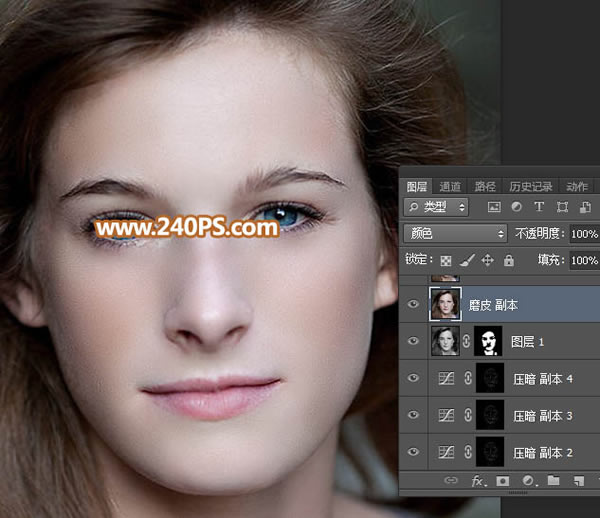Select the 图层 tab

point(417,187)
